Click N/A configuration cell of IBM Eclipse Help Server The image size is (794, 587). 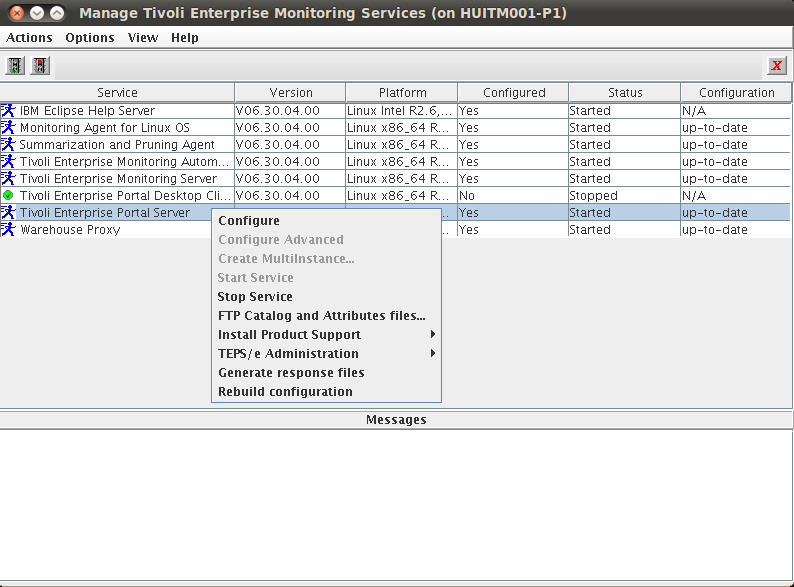pyautogui.click(x=735, y=110)
